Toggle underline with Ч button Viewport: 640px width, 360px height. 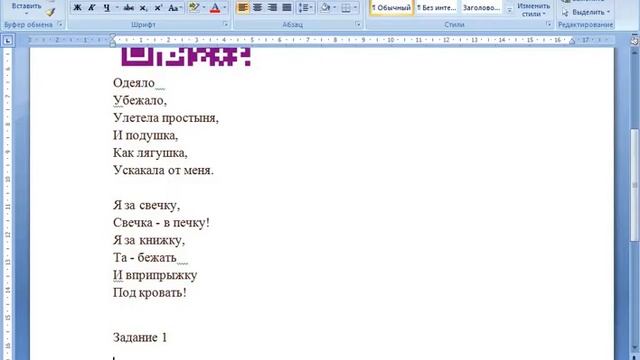coord(107,8)
